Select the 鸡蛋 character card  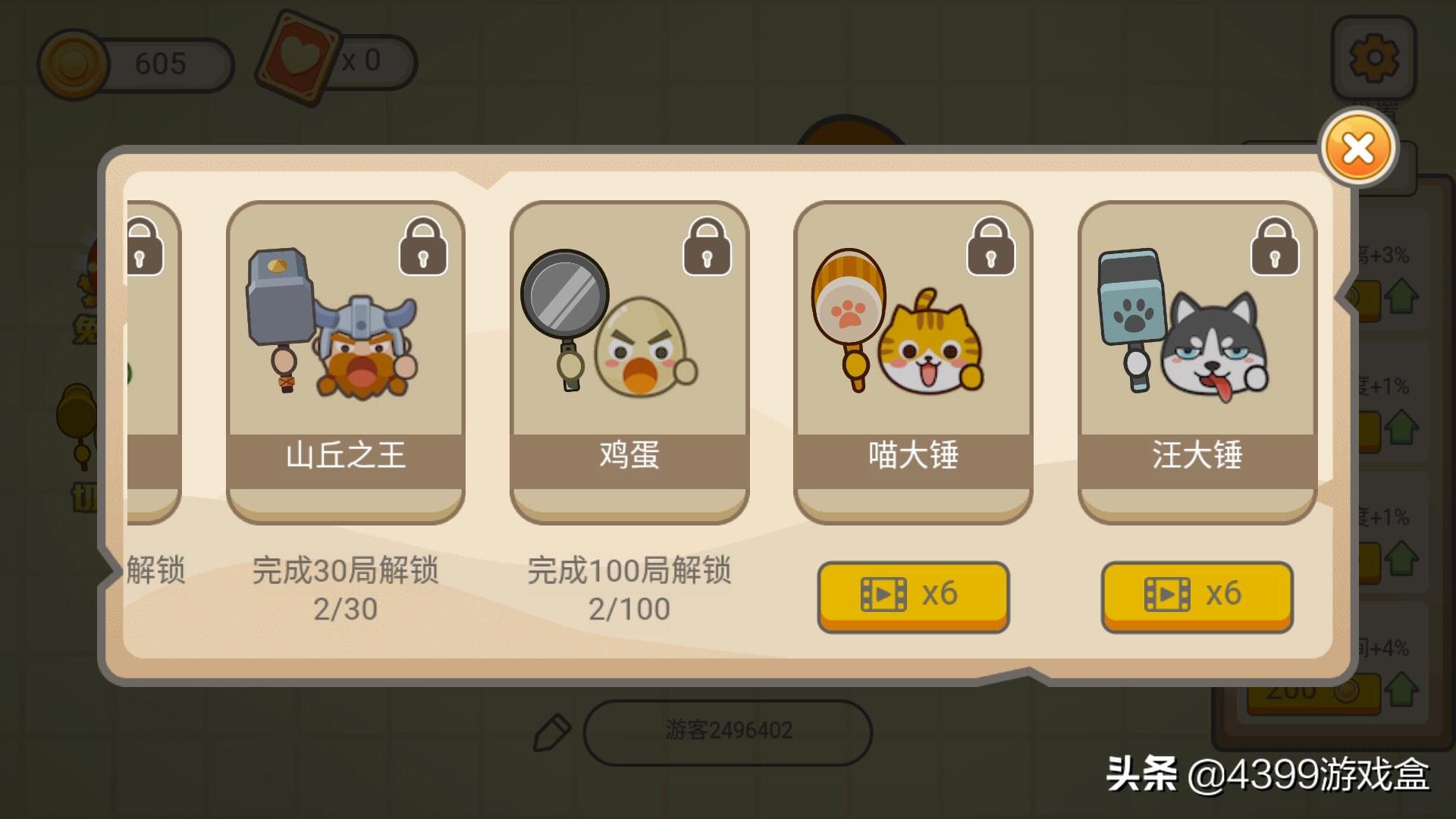click(629, 362)
